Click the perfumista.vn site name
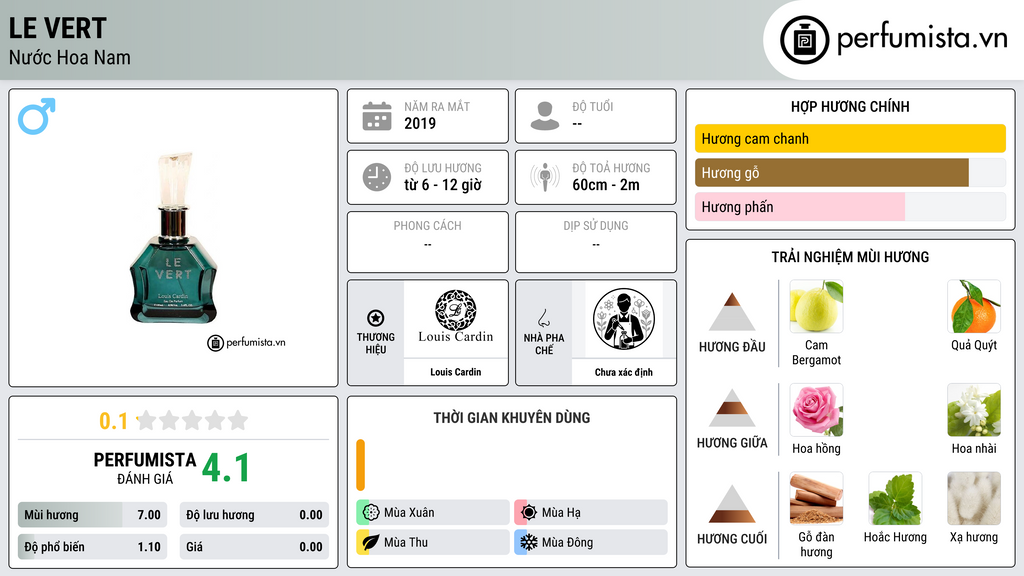 (922, 38)
